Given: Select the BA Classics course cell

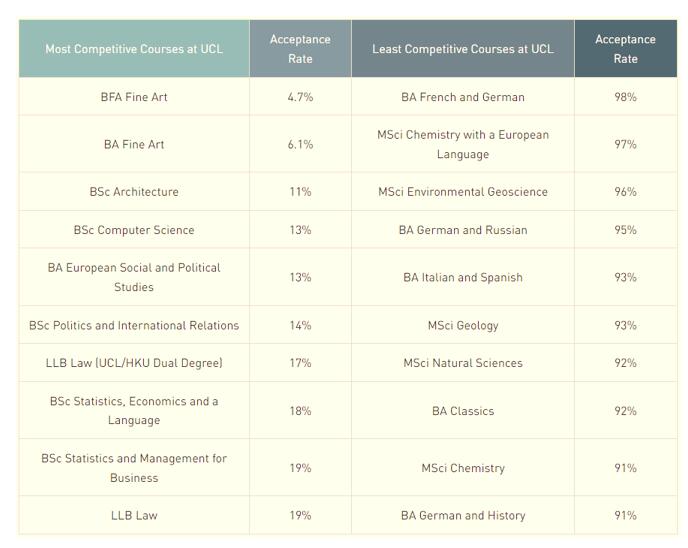Looking at the screenshot, I should point(462,411).
